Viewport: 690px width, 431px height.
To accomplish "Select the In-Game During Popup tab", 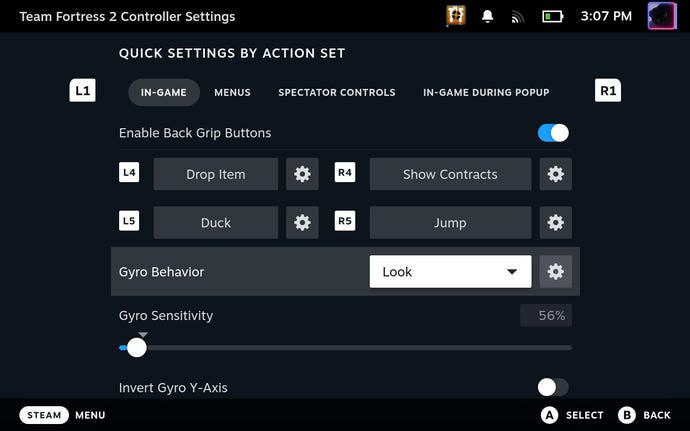I will coord(486,92).
